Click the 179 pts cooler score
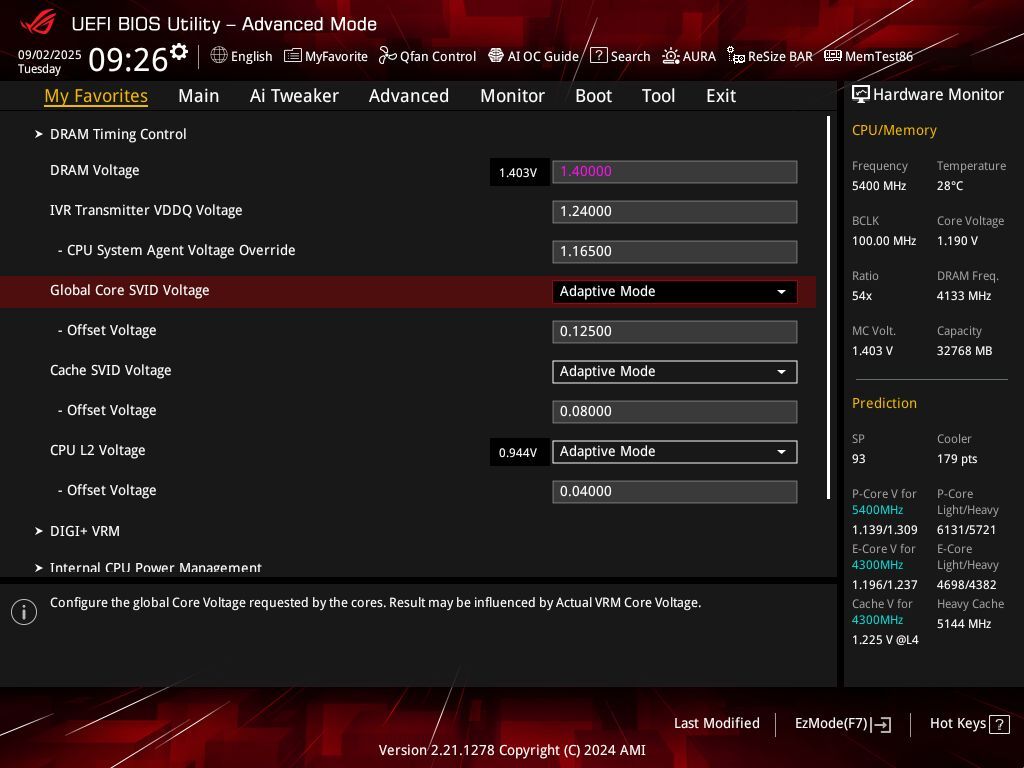 [x=957, y=458]
